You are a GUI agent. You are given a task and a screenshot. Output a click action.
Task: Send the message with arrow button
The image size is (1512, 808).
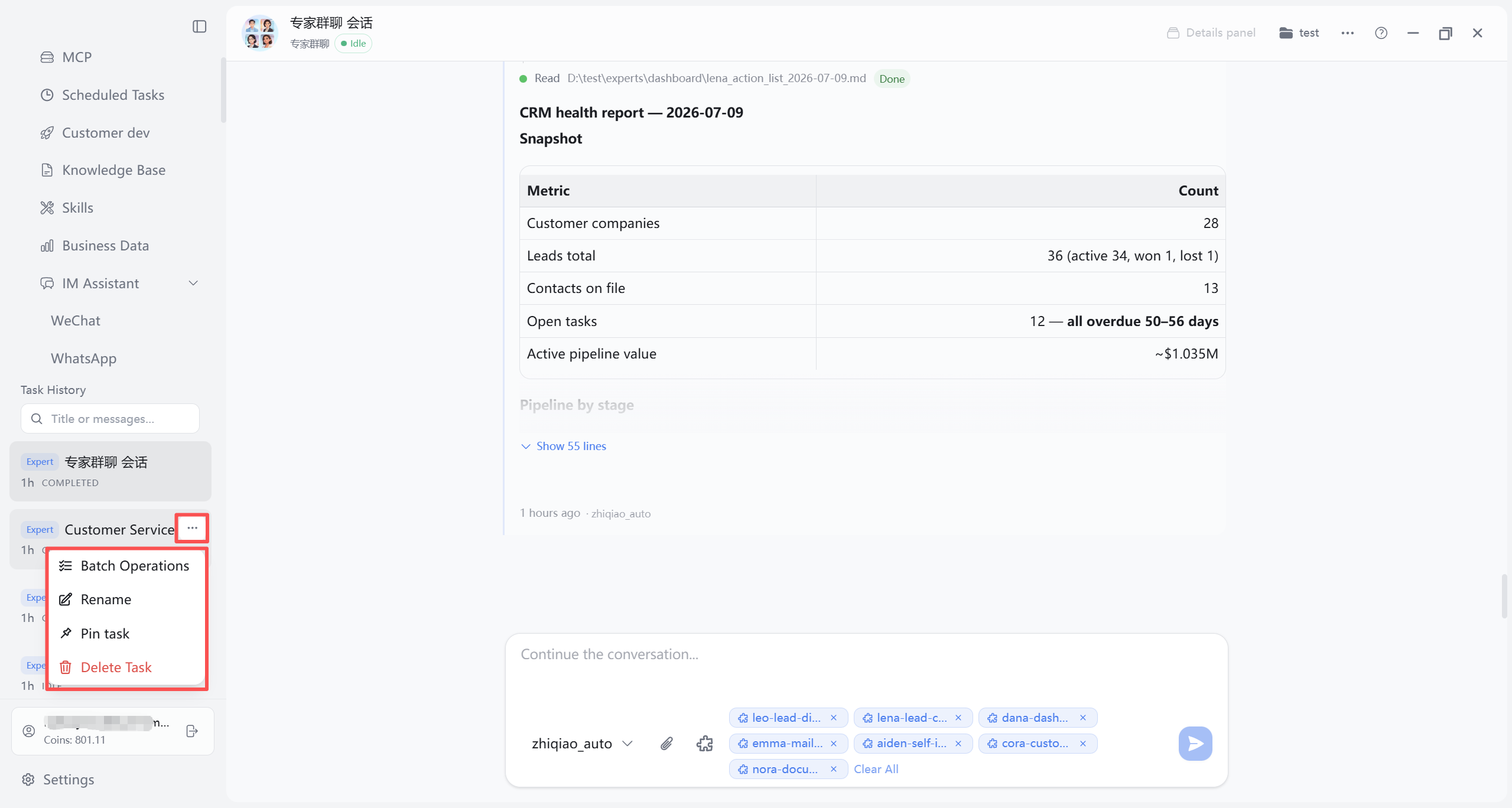pyautogui.click(x=1195, y=744)
